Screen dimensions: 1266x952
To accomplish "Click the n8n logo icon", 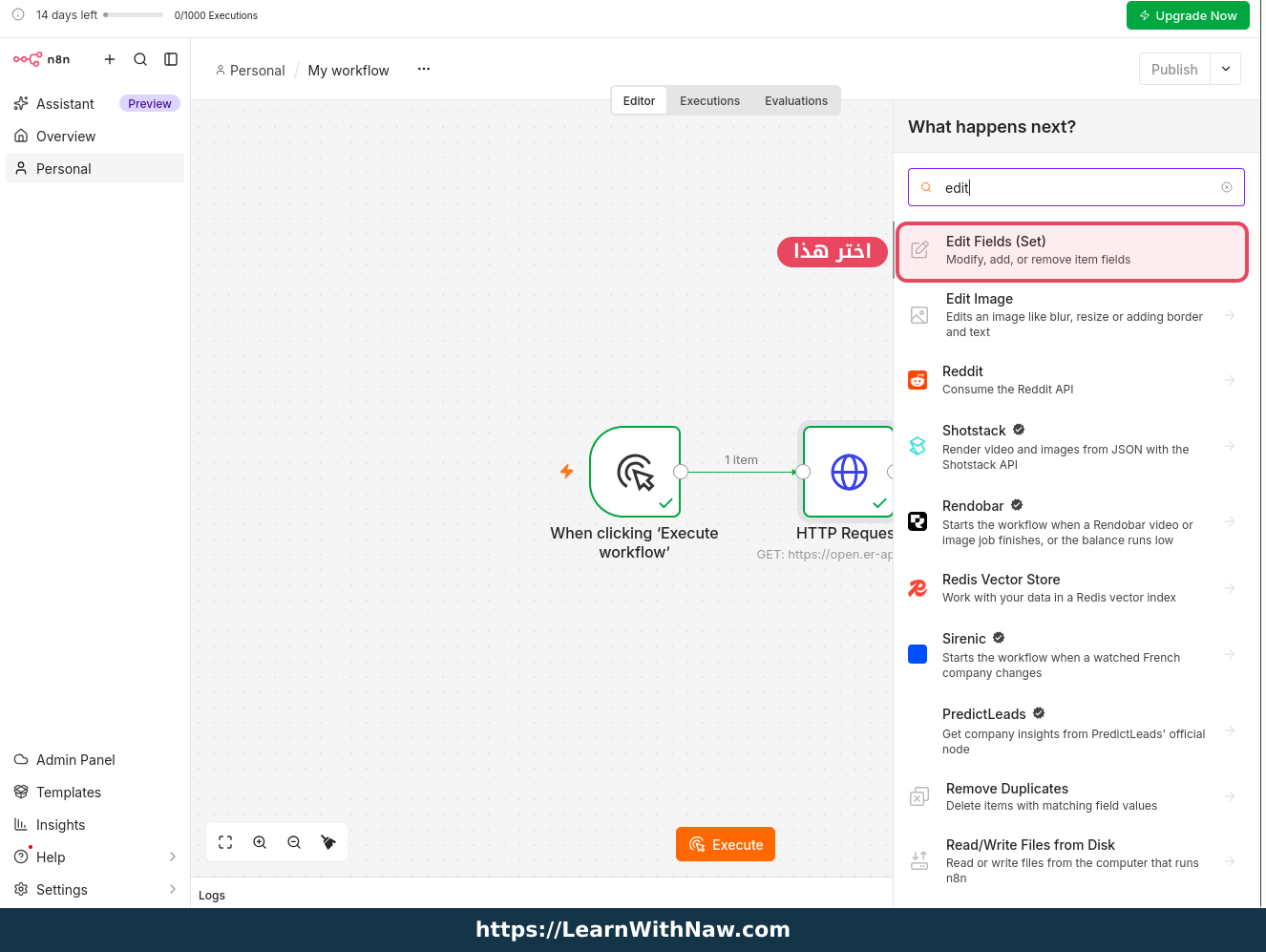I will (28, 59).
